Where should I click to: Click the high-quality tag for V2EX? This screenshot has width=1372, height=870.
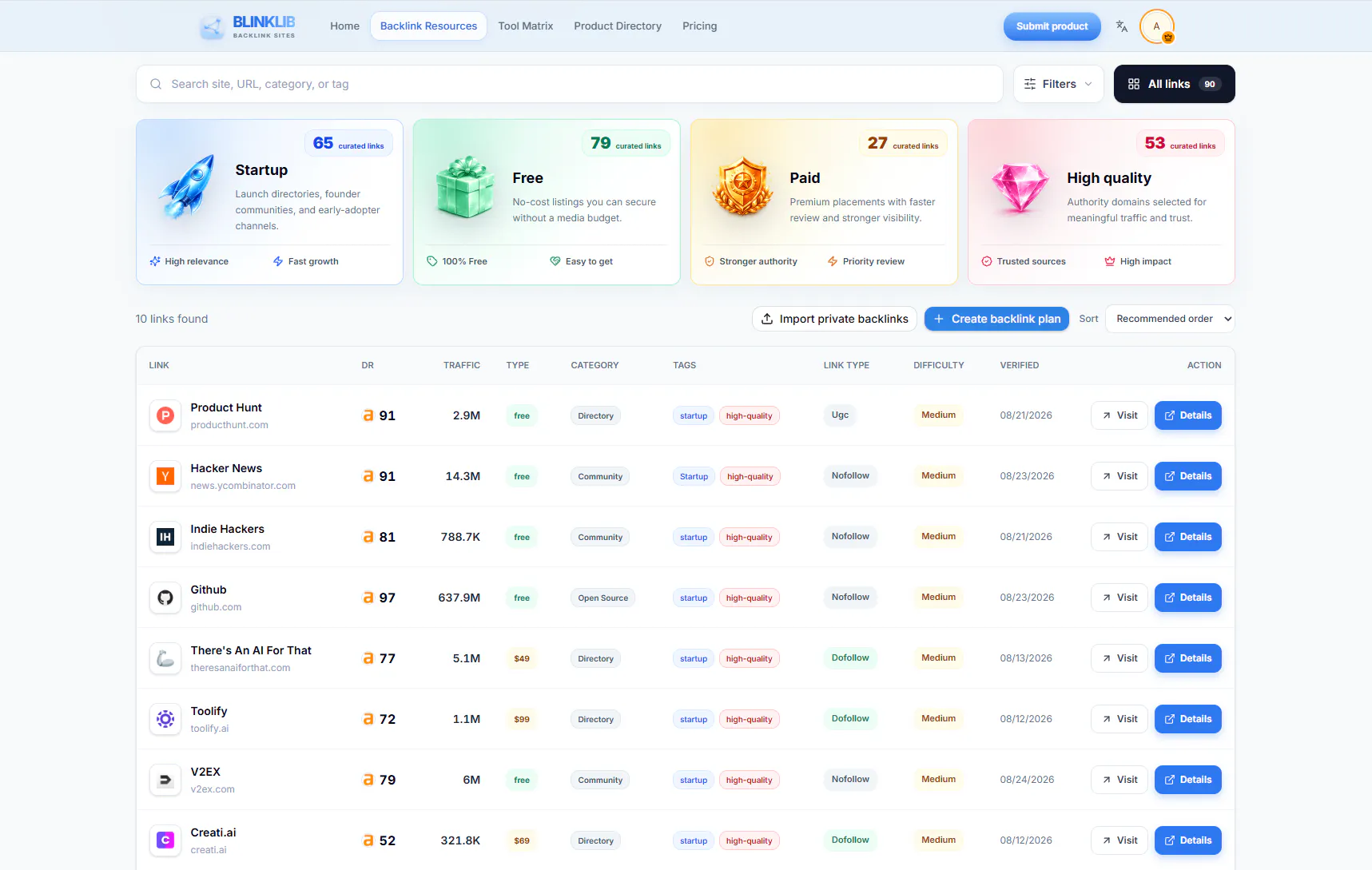click(x=750, y=780)
